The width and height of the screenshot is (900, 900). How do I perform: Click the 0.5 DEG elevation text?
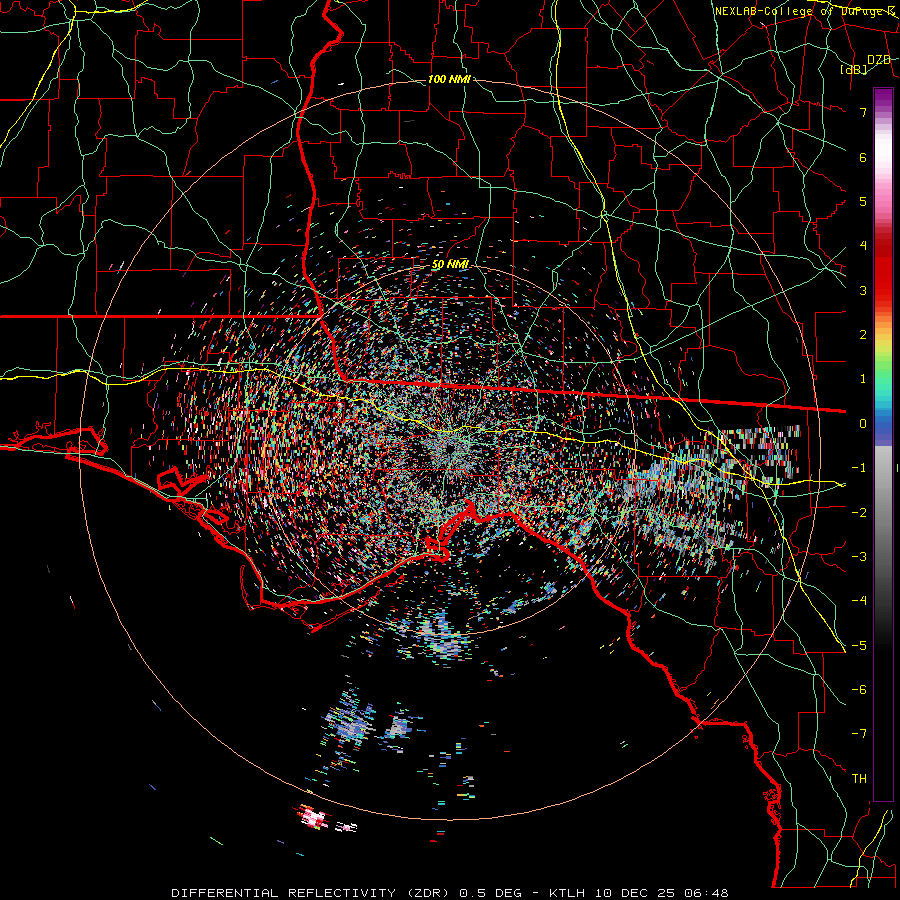[x=491, y=893]
